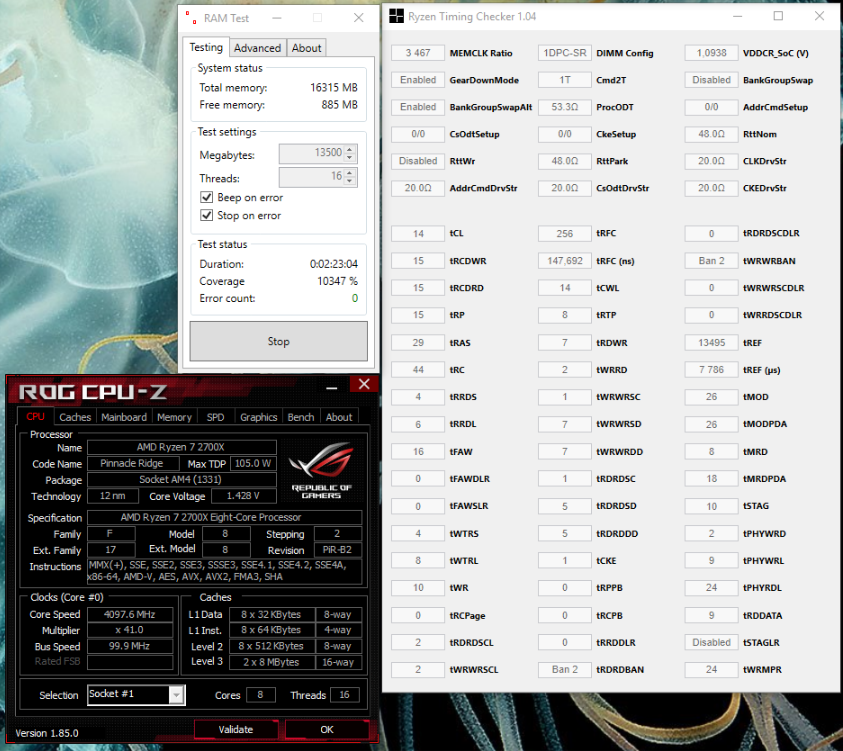Click the tWRMPR value field showing 24

[711, 669]
